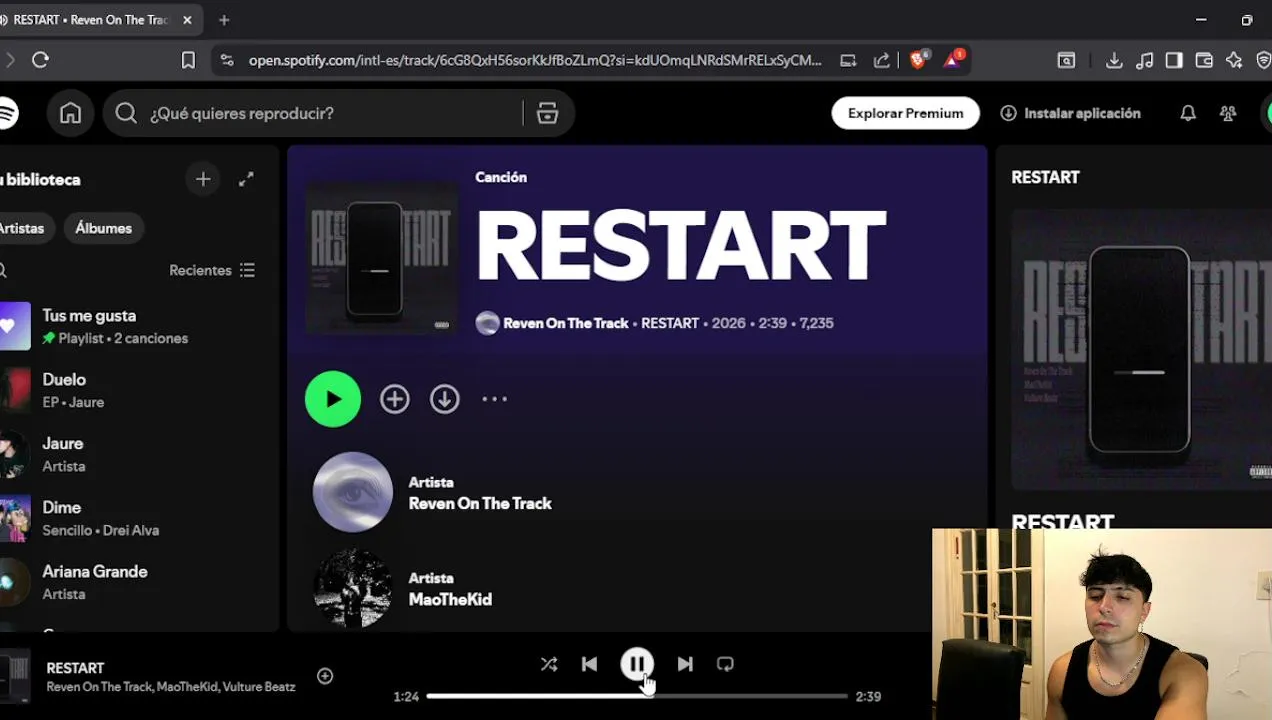Click RESTART title in player bar
Image resolution: width=1272 pixels, height=720 pixels.
pos(75,668)
